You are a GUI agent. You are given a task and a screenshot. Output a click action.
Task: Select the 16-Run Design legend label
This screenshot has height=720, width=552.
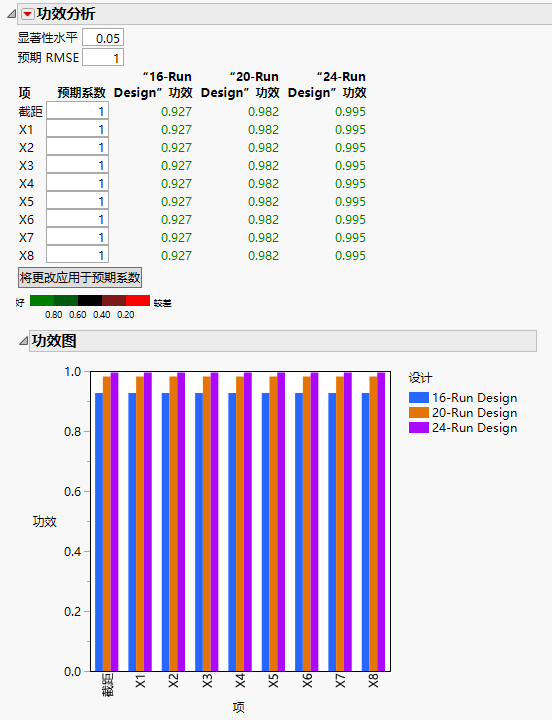coord(474,398)
